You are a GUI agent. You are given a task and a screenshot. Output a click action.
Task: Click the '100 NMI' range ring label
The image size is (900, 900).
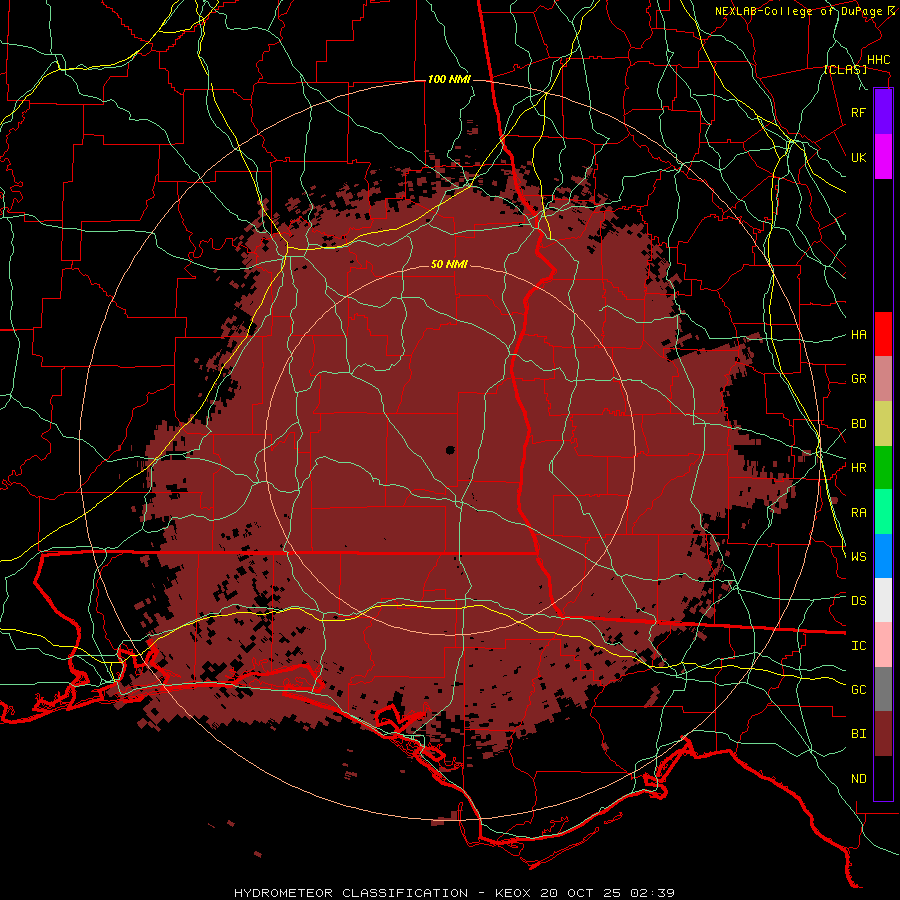[x=449, y=79]
